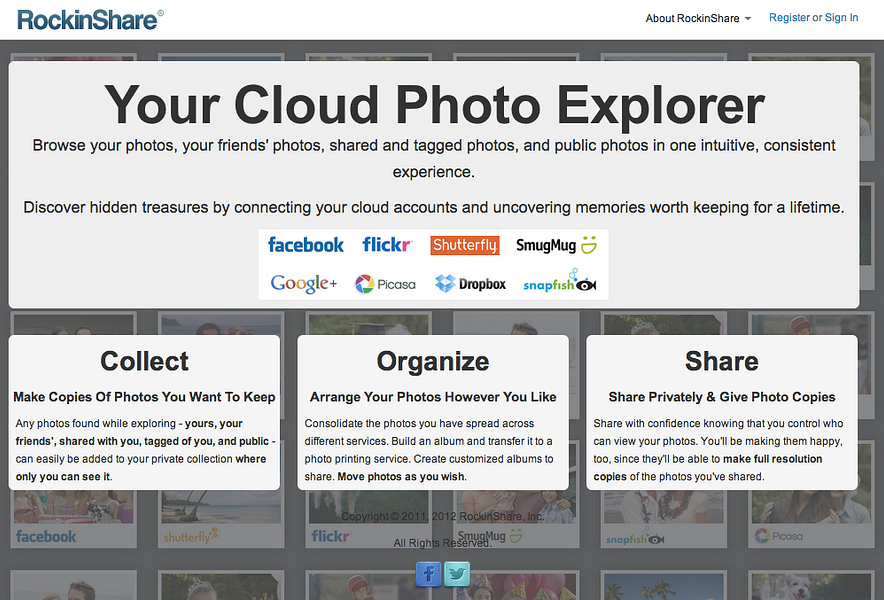Choose the SmugMug logo in services panel
Screen dimensions: 884x600
(x=556, y=245)
